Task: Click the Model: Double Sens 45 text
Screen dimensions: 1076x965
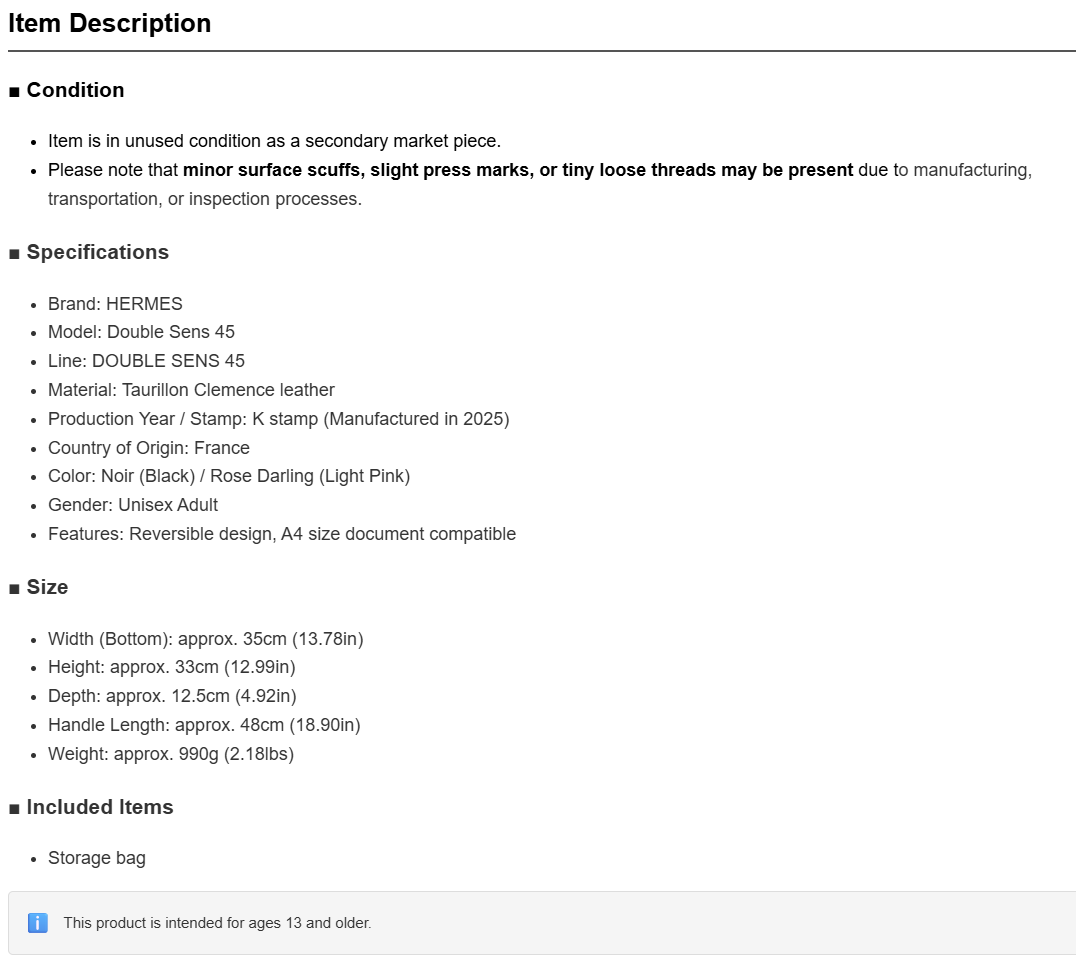Action: tap(141, 332)
